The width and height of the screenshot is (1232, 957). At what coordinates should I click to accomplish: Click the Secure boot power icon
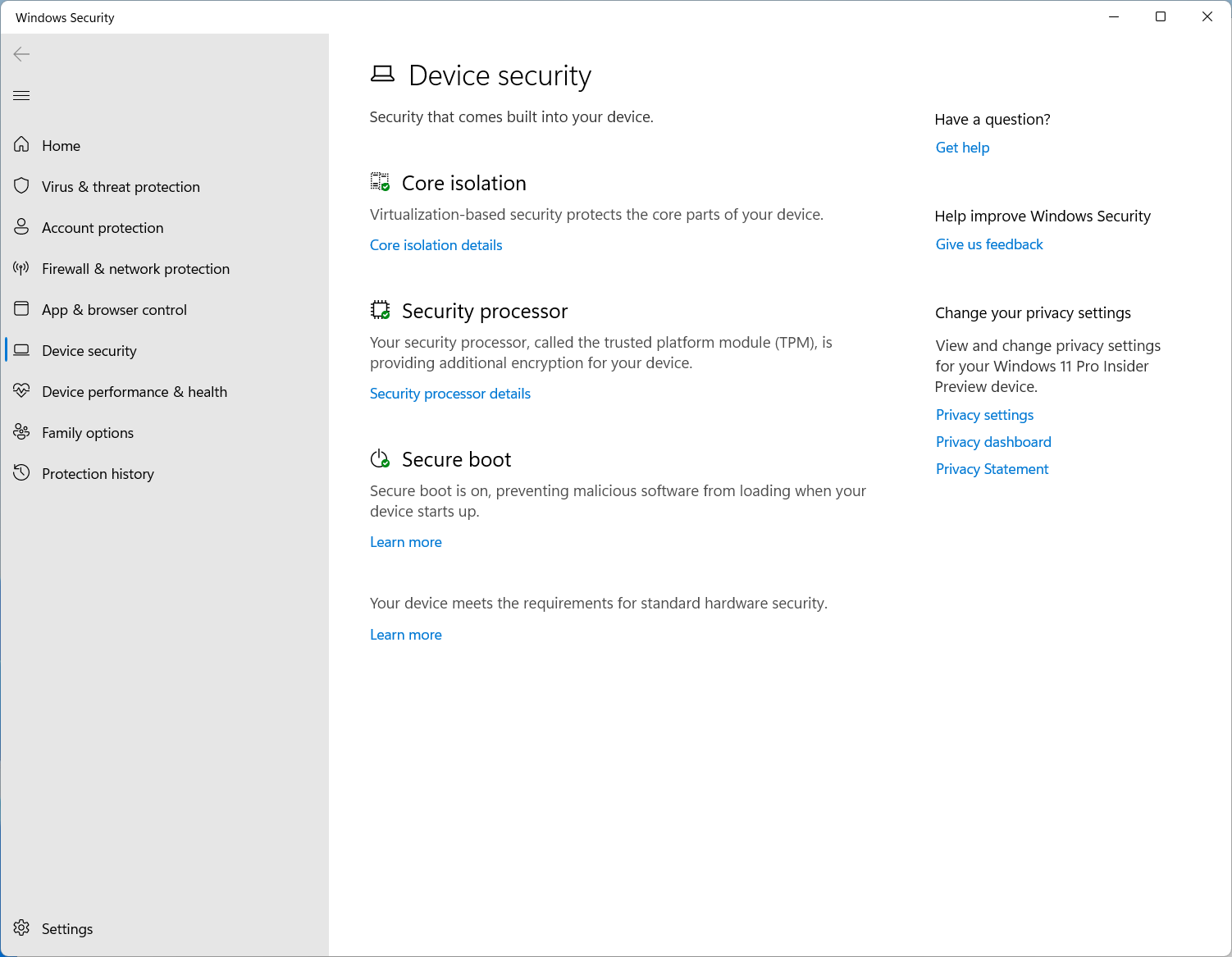point(381,459)
